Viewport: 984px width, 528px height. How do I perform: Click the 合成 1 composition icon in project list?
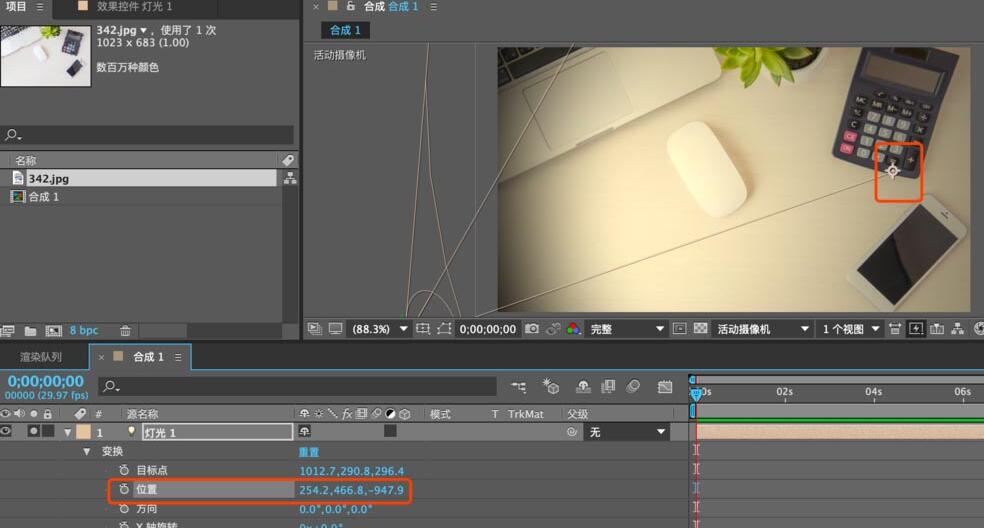[x=18, y=197]
